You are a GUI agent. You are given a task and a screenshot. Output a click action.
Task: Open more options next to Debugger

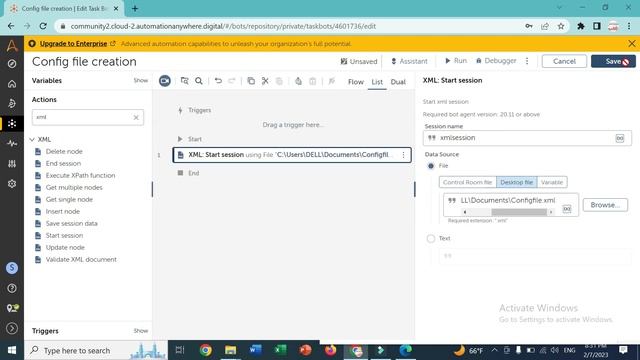(x=527, y=61)
